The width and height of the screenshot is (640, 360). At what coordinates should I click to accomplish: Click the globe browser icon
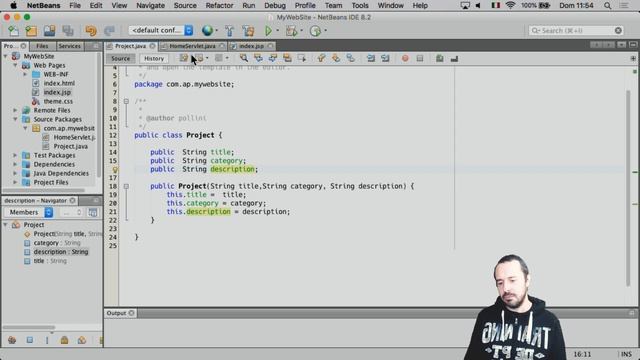[207, 31]
